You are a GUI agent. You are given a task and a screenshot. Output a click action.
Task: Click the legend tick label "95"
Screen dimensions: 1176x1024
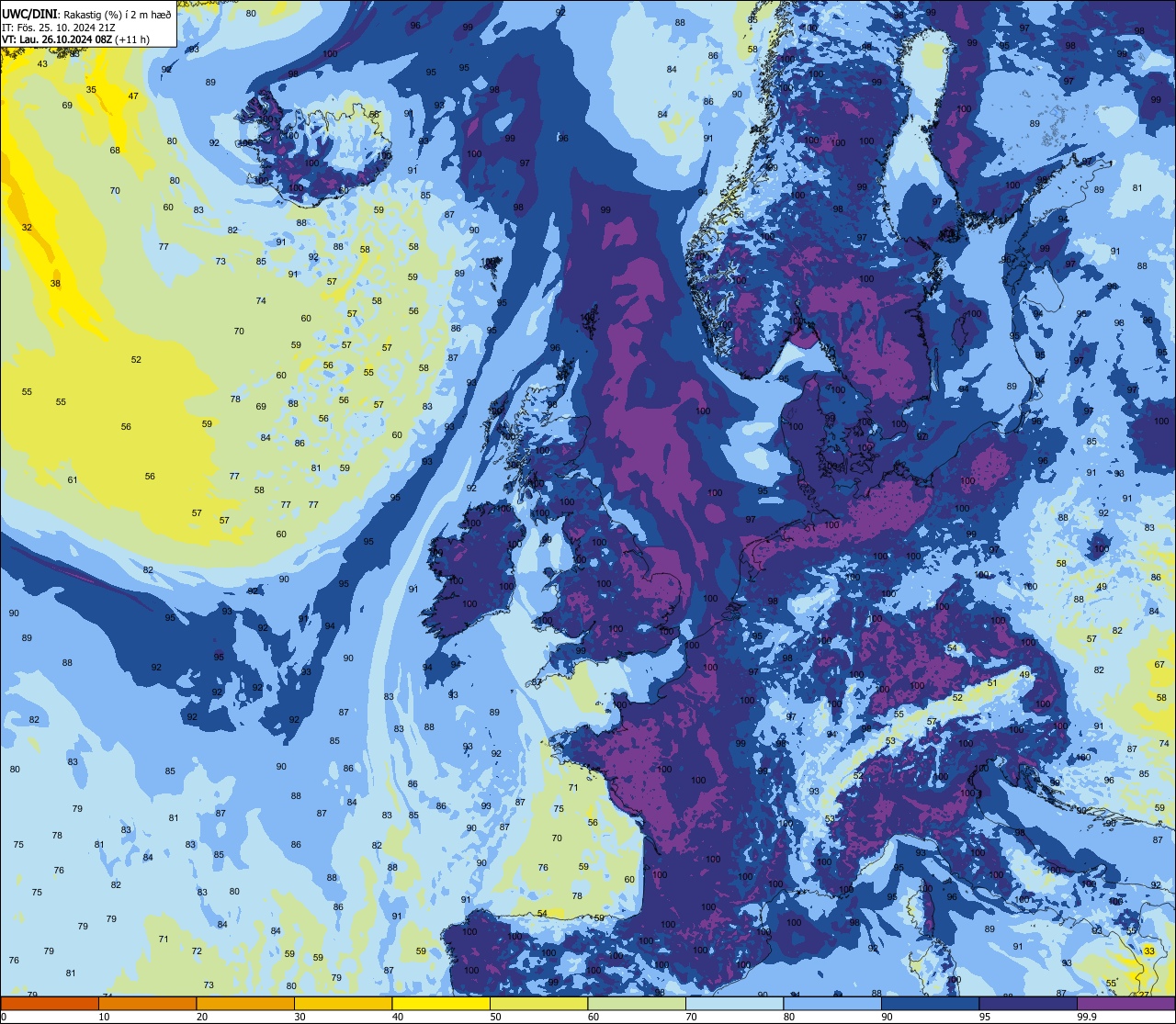pos(984,1017)
